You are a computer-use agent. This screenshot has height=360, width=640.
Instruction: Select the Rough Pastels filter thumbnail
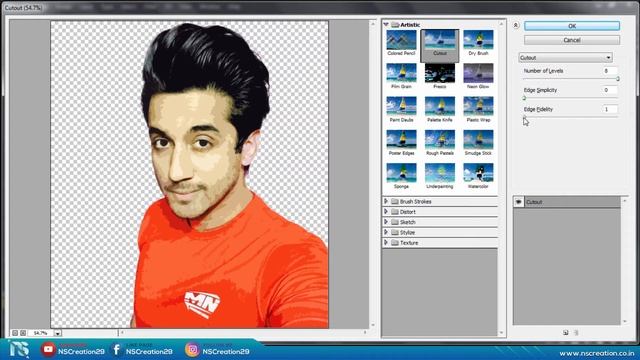(x=440, y=143)
